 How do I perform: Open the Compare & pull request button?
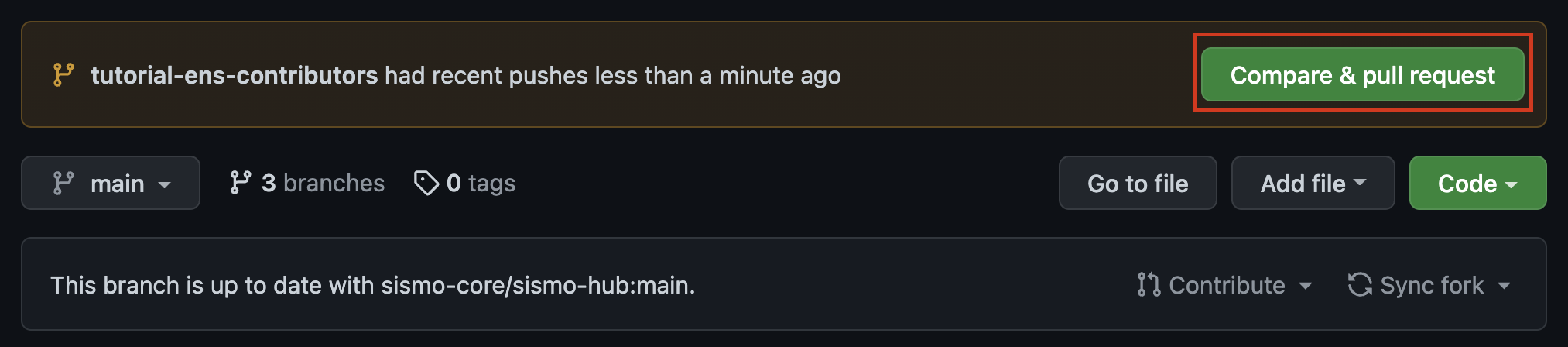(1362, 74)
